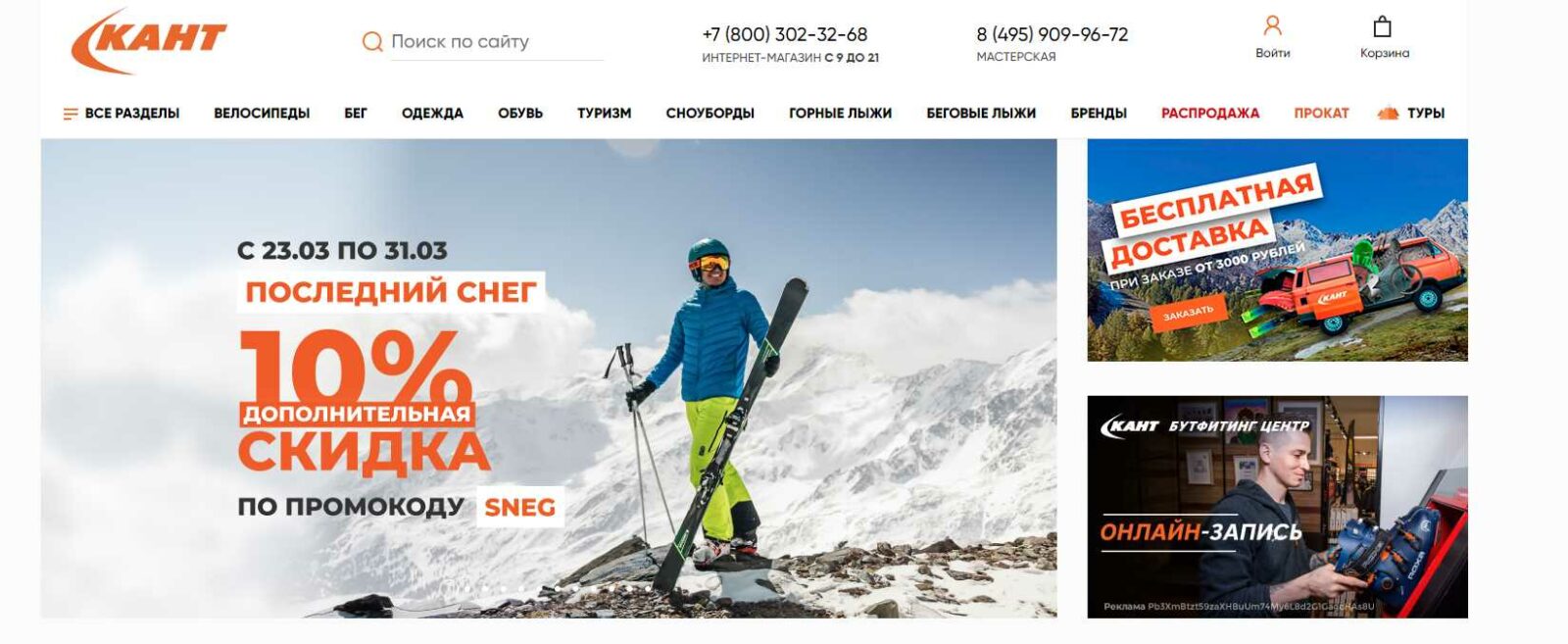The width and height of the screenshot is (1568, 644).
Task: Open the Корзина shopping bag icon
Action: (x=1382, y=26)
